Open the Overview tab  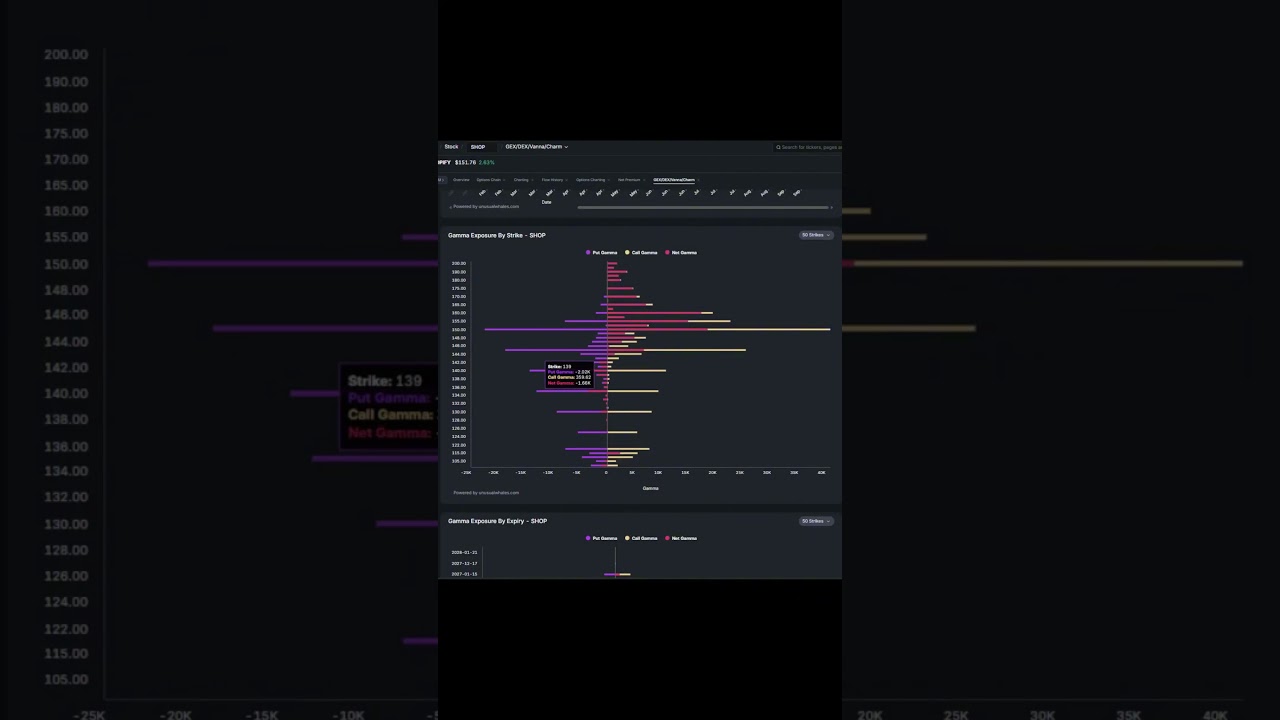tap(461, 180)
